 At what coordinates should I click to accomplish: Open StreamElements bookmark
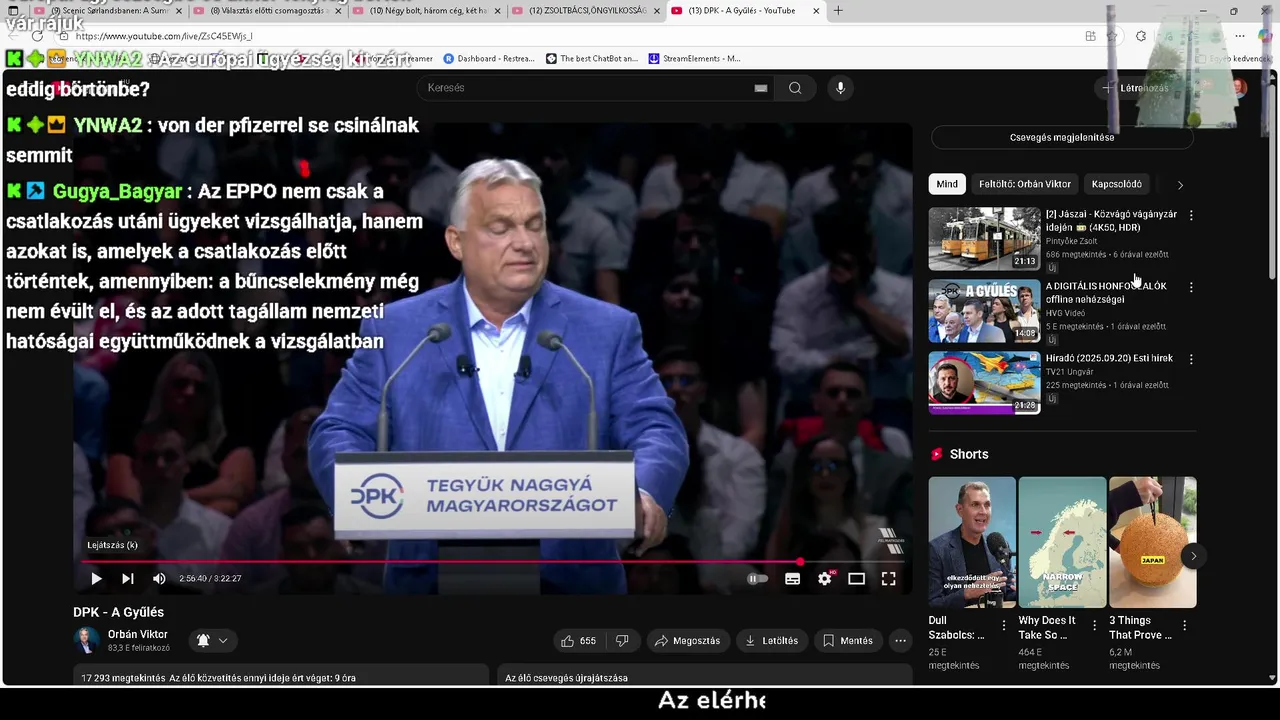[x=695, y=58]
